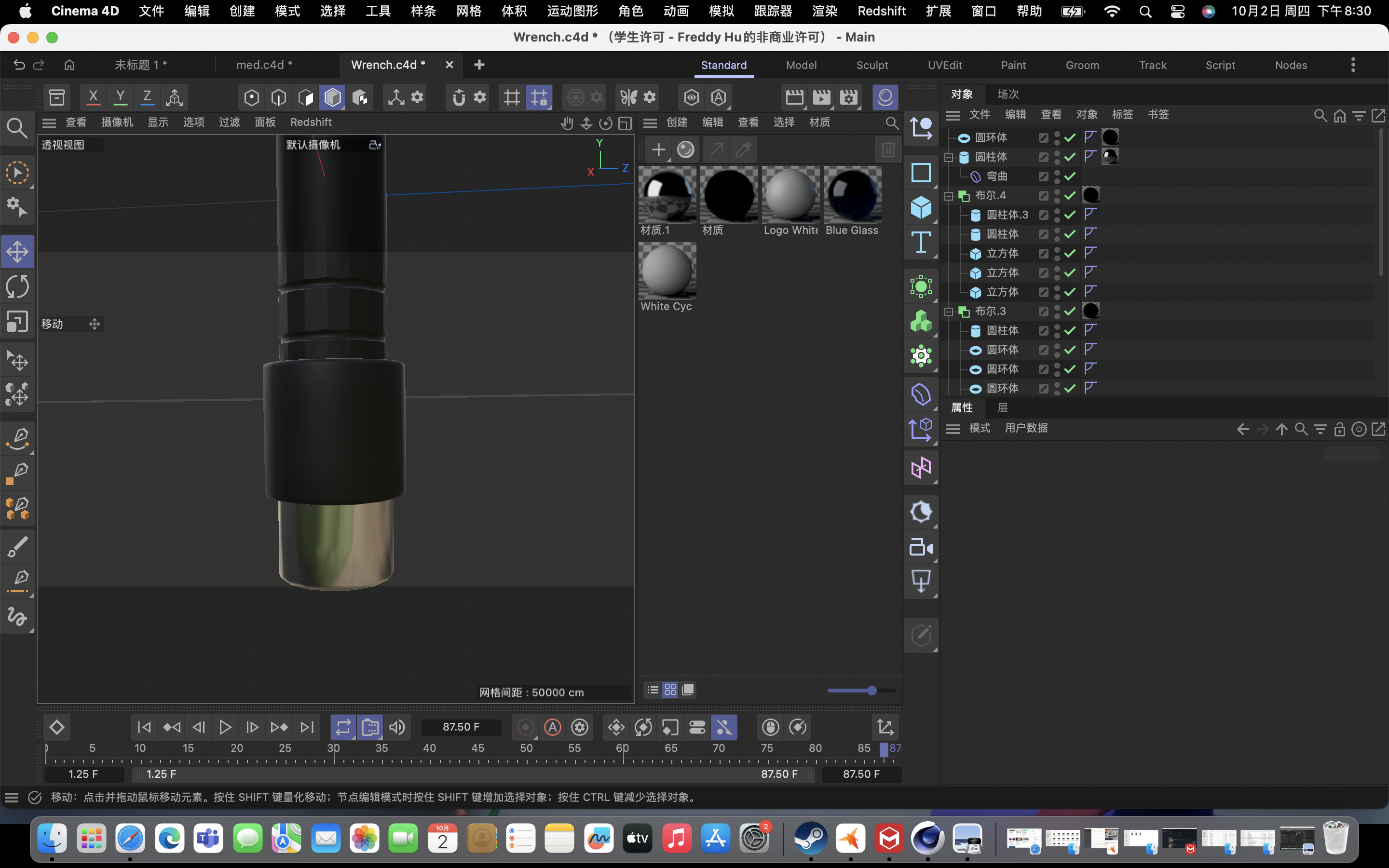Image resolution: width=1389 pixels, height=868 pixels.
Task: Switch to the Model layout tab
Action: pyautogui.click(x=801, y=65)
